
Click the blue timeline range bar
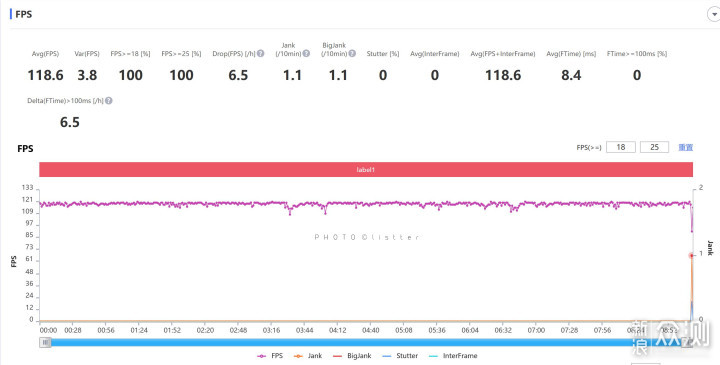(x=366, y=343)
